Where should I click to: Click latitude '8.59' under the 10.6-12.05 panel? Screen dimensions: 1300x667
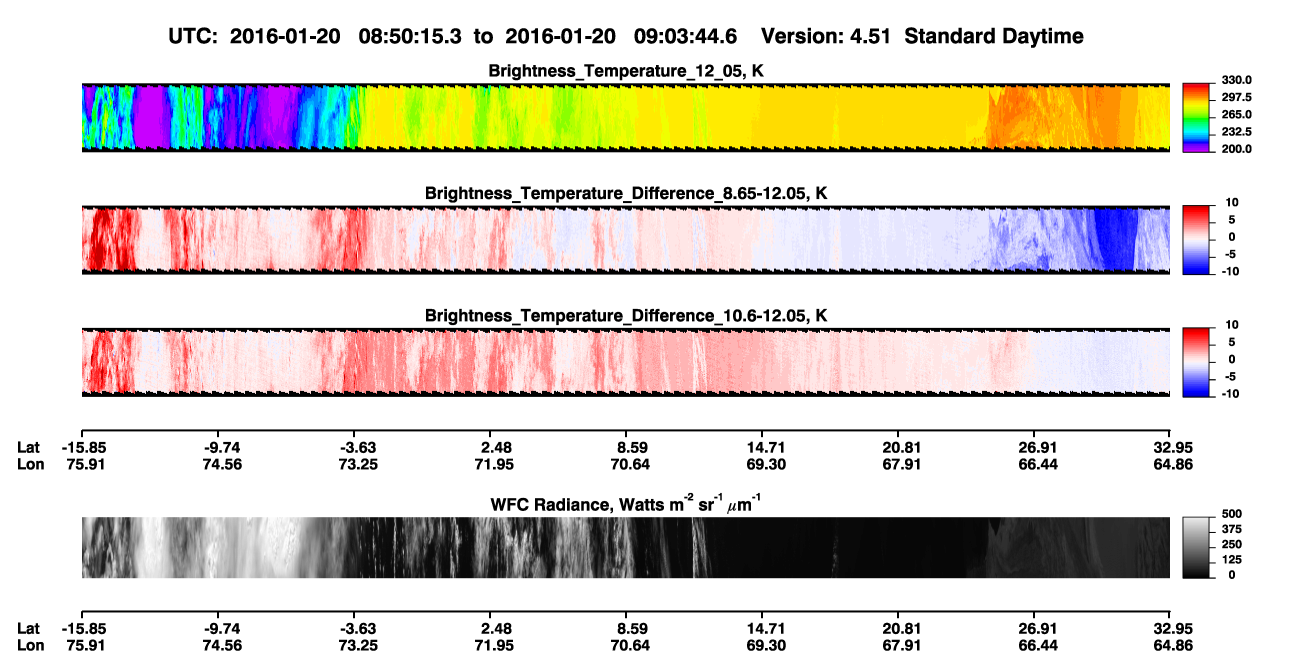[632, 448]
